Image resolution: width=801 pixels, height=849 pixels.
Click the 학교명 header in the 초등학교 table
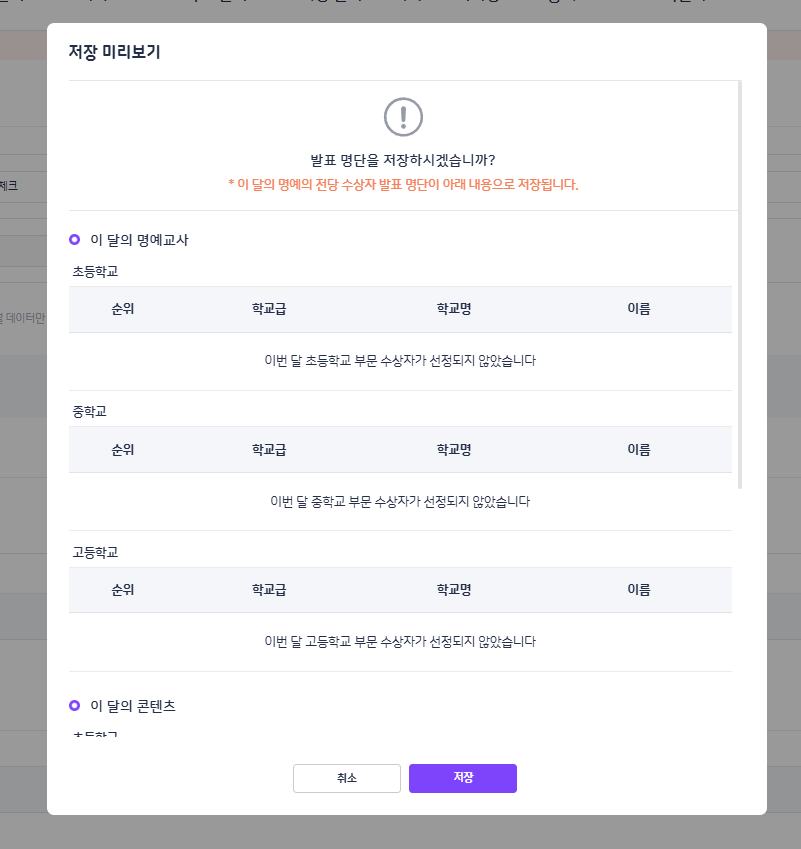coord(454,309)
